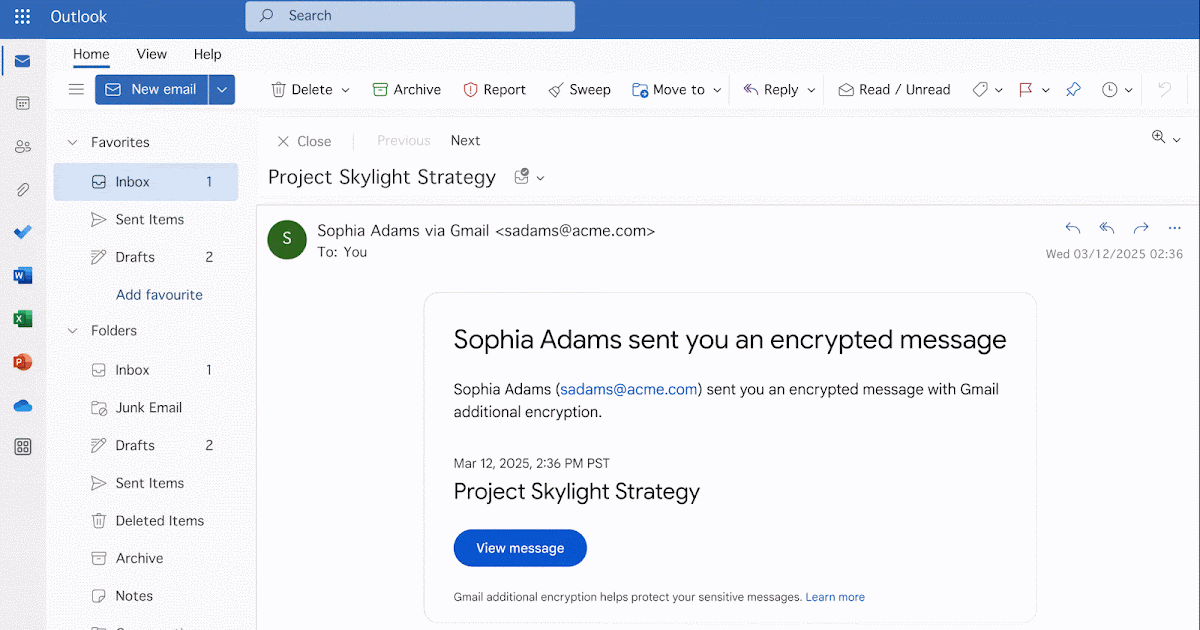Image resolution: width=1200 pixels, height=630 pixels.
Task: Launch Word from the app rail
Action: pyautogui.click(x=22, y=275)
